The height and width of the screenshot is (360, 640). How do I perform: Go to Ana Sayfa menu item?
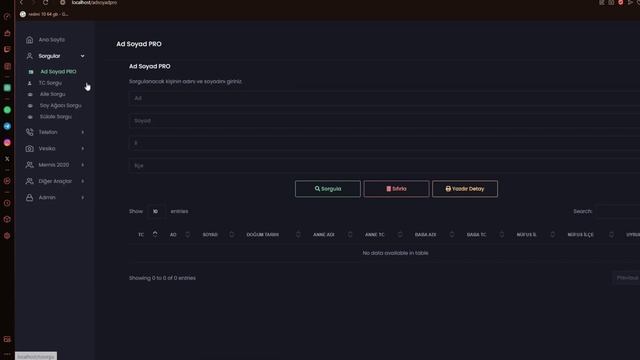point(52,40)
